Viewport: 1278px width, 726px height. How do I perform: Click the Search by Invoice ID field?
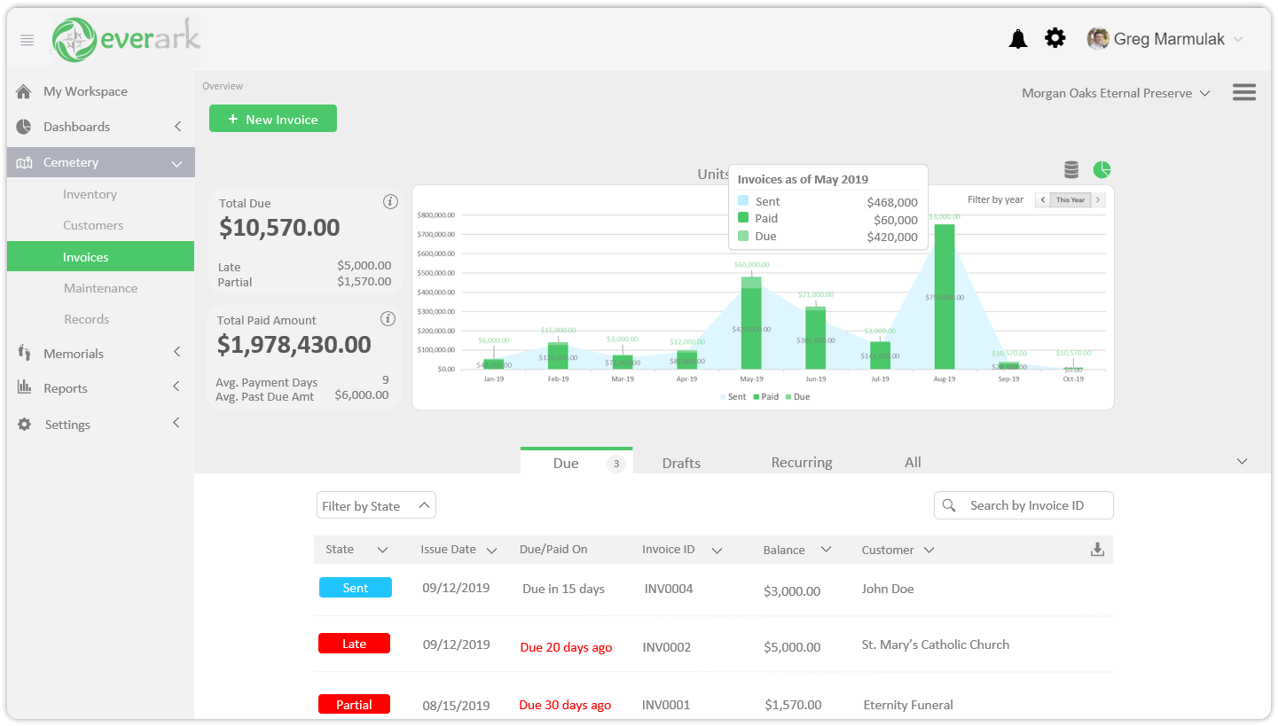pos(1024,506)
